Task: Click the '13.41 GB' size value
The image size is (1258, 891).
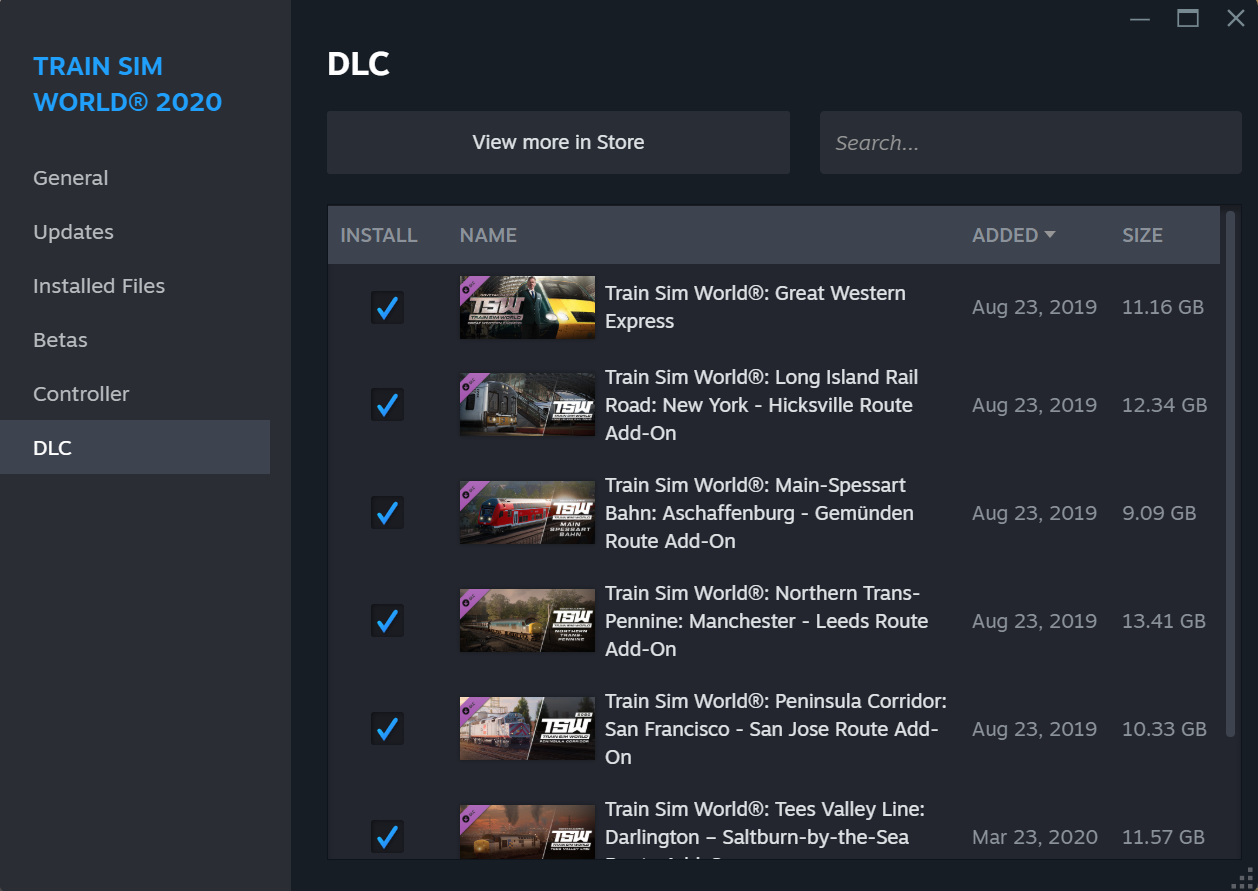Action: pos(1164,621)
